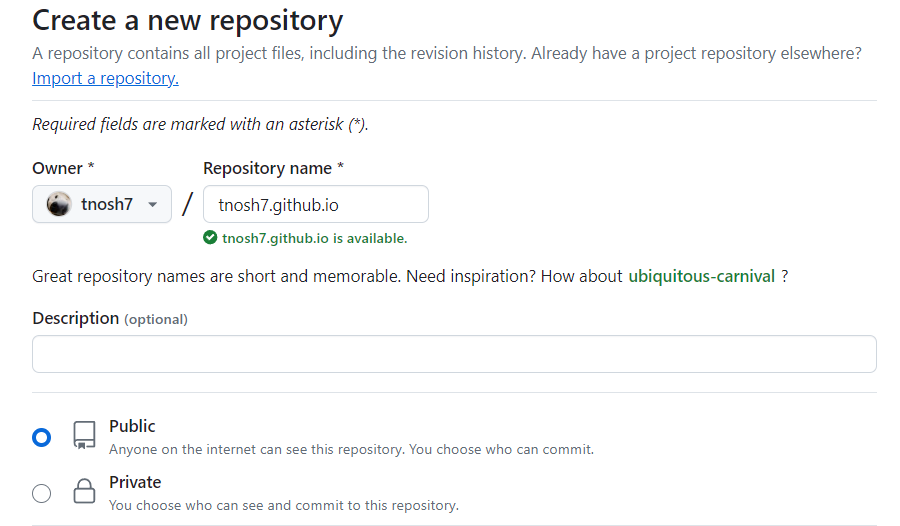The width and height of the screenshot is (900, 526).
Task: Select the Private visibility radio button
Action: [x=41, y=493]
